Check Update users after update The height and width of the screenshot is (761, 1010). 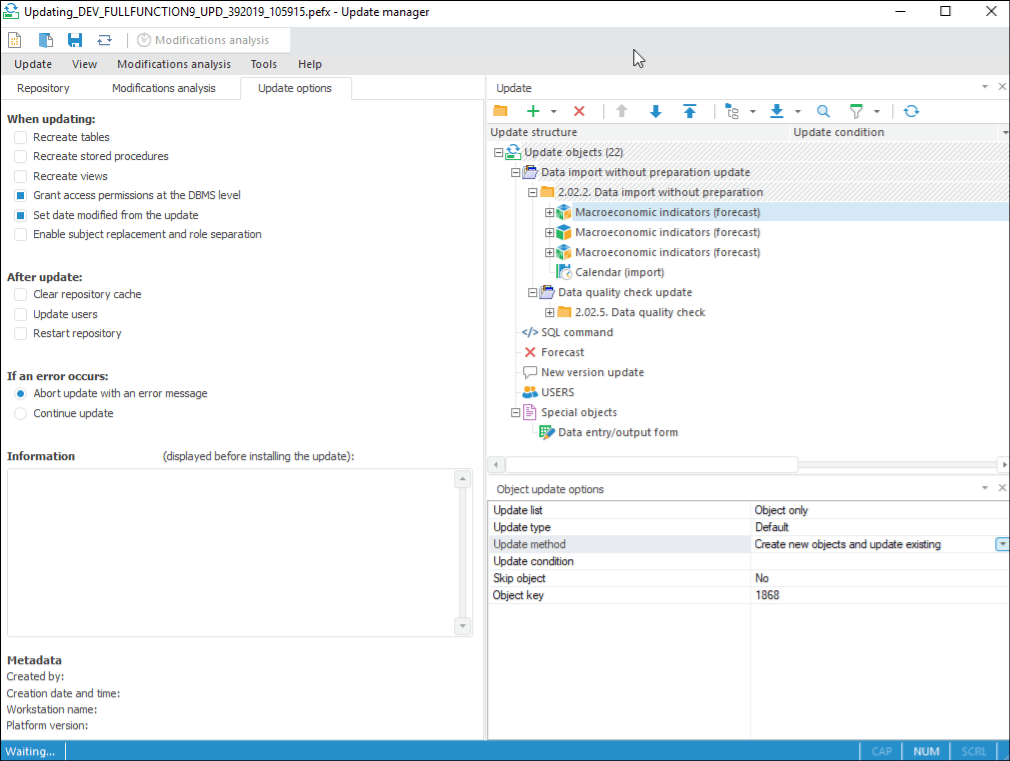coord(21,314)
